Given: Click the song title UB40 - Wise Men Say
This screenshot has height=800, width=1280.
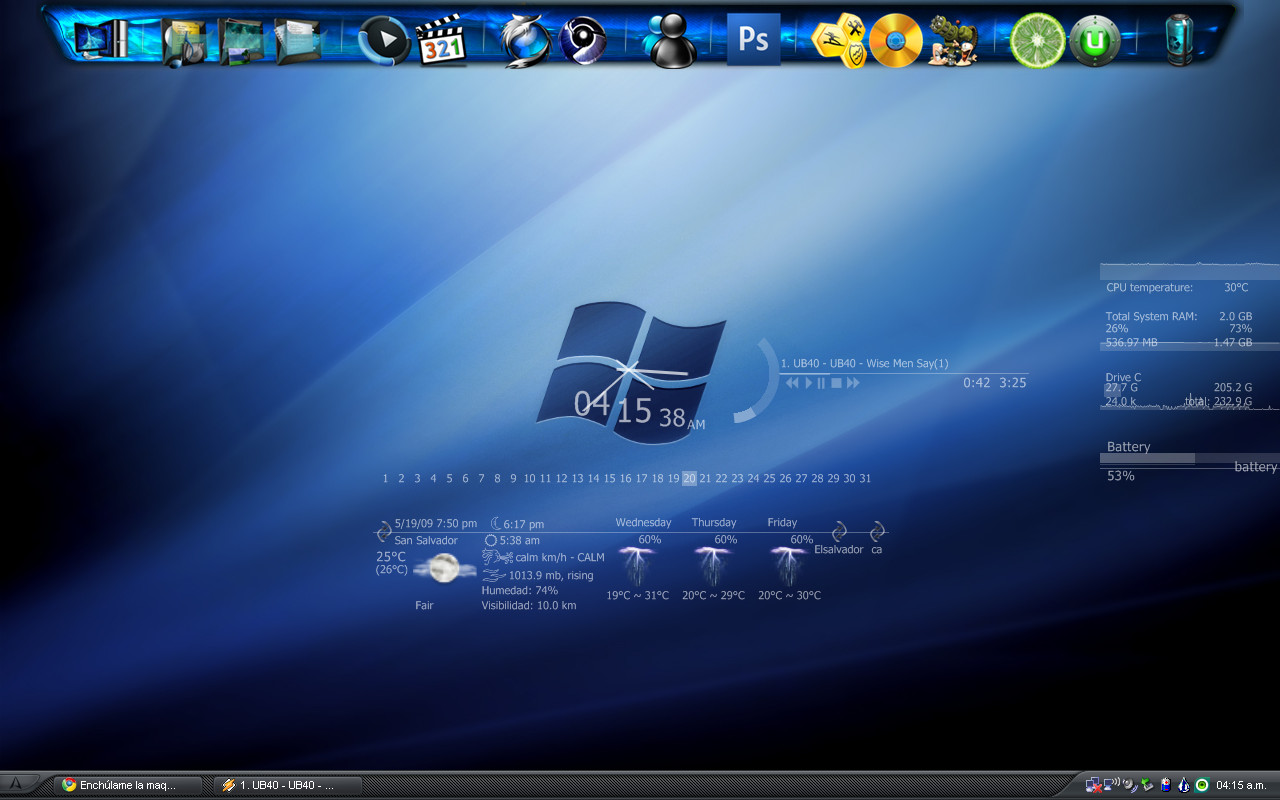Looking at the screenshot, I should [864, 363].
